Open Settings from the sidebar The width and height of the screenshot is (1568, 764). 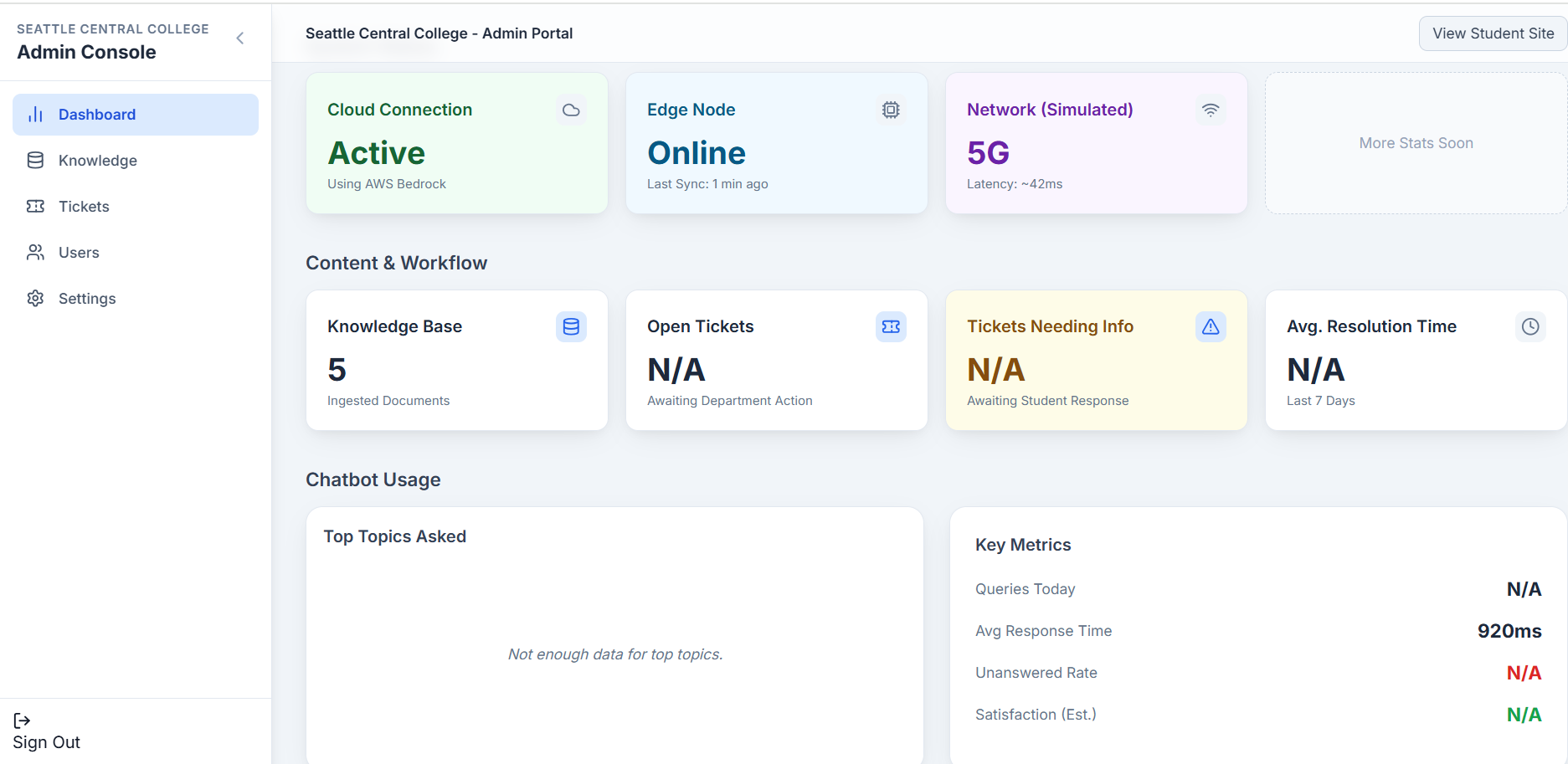[x=87, y=299]
